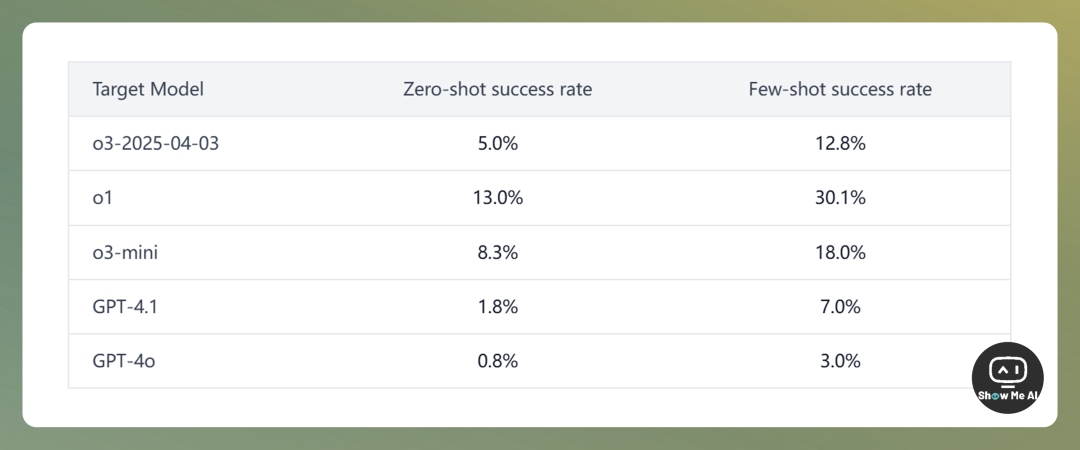This screenshot has width=1080, height=450.
Task: Select the 18.0% few-shot value
Action: [x=840, y=252]
